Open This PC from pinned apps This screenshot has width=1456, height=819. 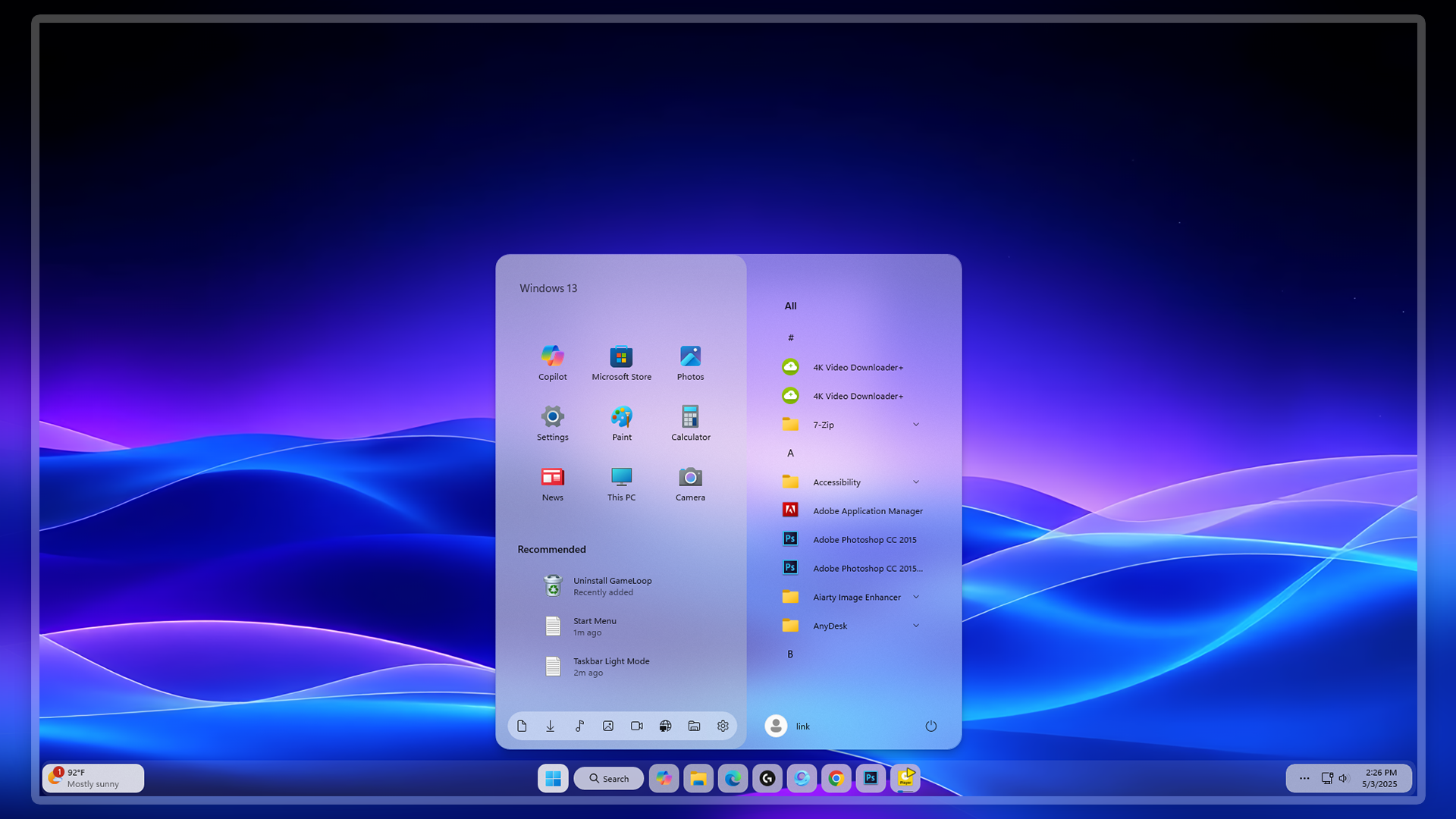tap(621, 484)
